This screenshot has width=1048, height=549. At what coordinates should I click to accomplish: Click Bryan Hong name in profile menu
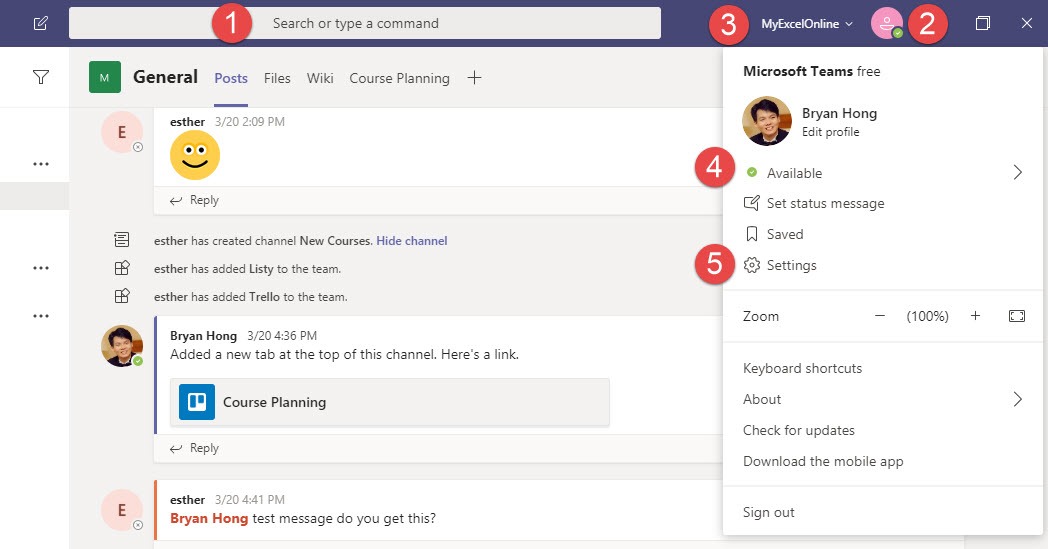[839, 113]
